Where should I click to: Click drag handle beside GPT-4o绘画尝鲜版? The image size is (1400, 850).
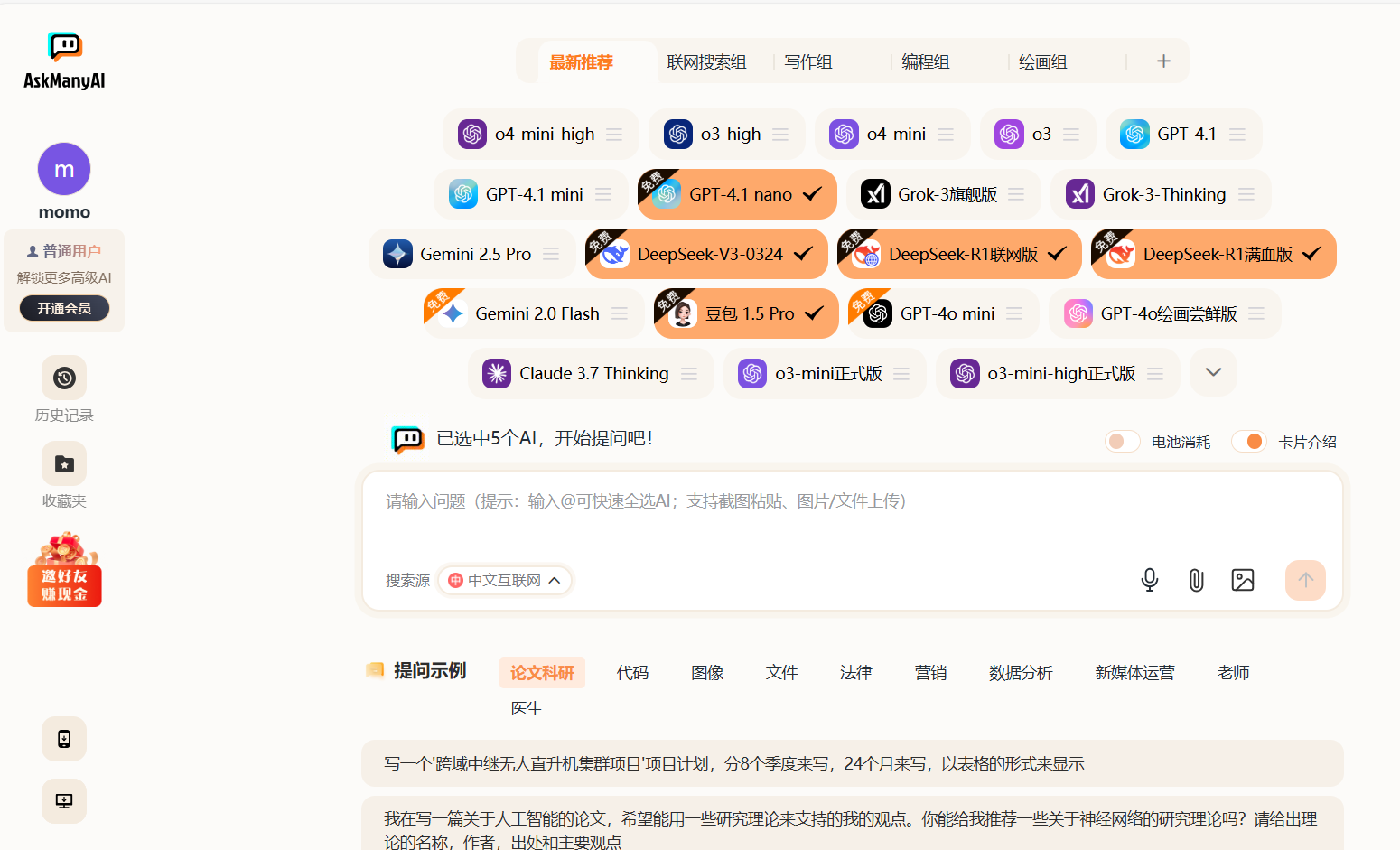click(x=1256, y=313)
